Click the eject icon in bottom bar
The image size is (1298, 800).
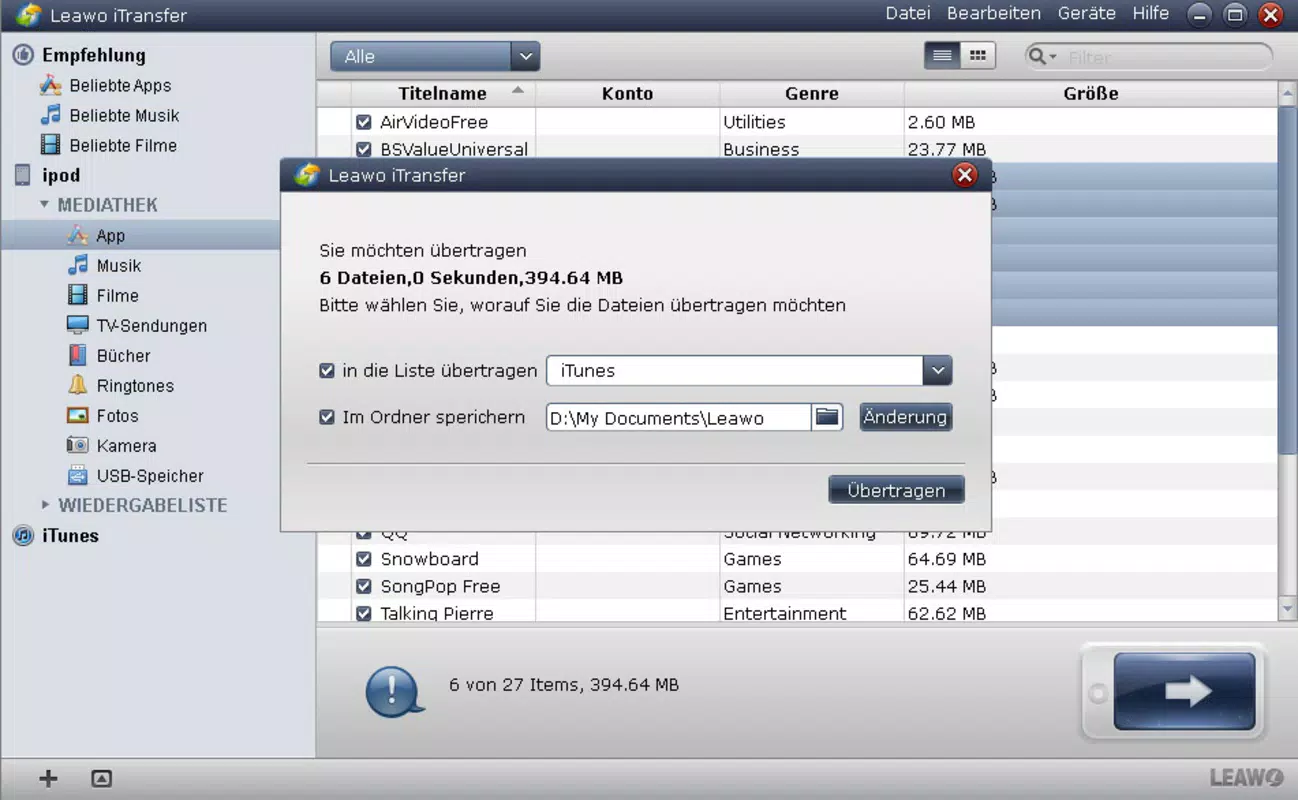(101, 779)
